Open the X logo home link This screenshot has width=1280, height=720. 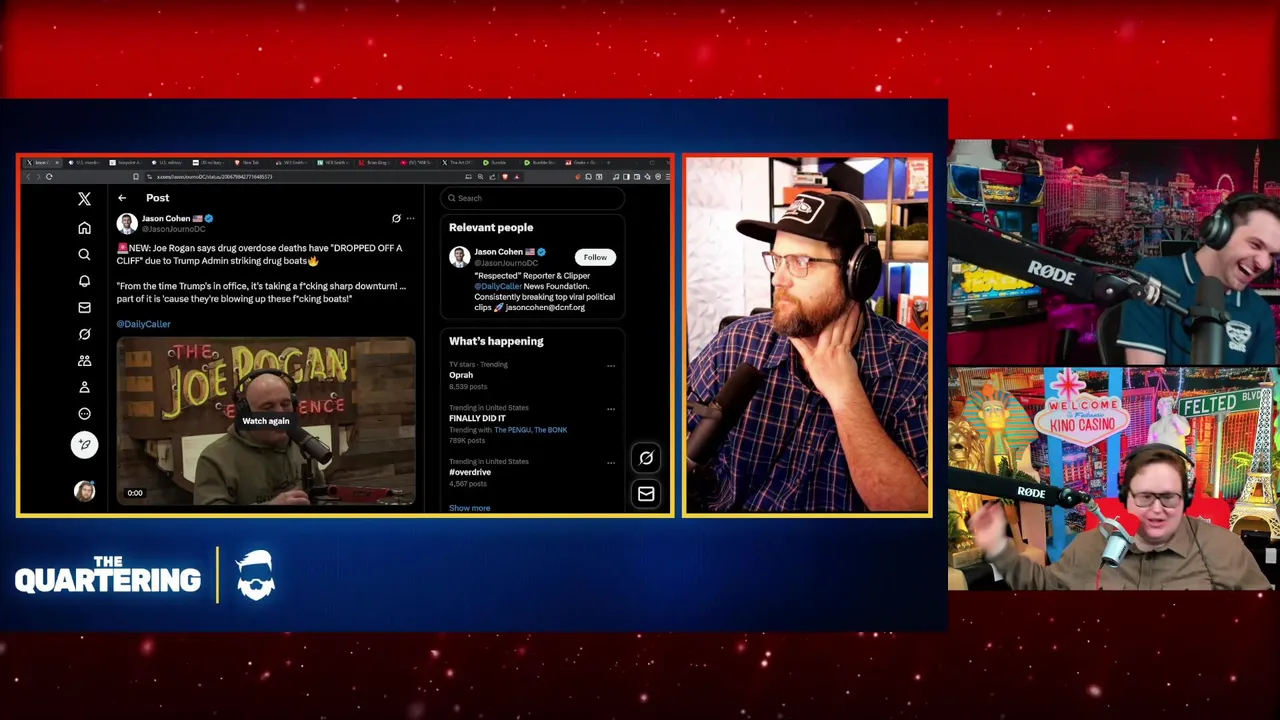pyautogui.click(x=84, y=199)
